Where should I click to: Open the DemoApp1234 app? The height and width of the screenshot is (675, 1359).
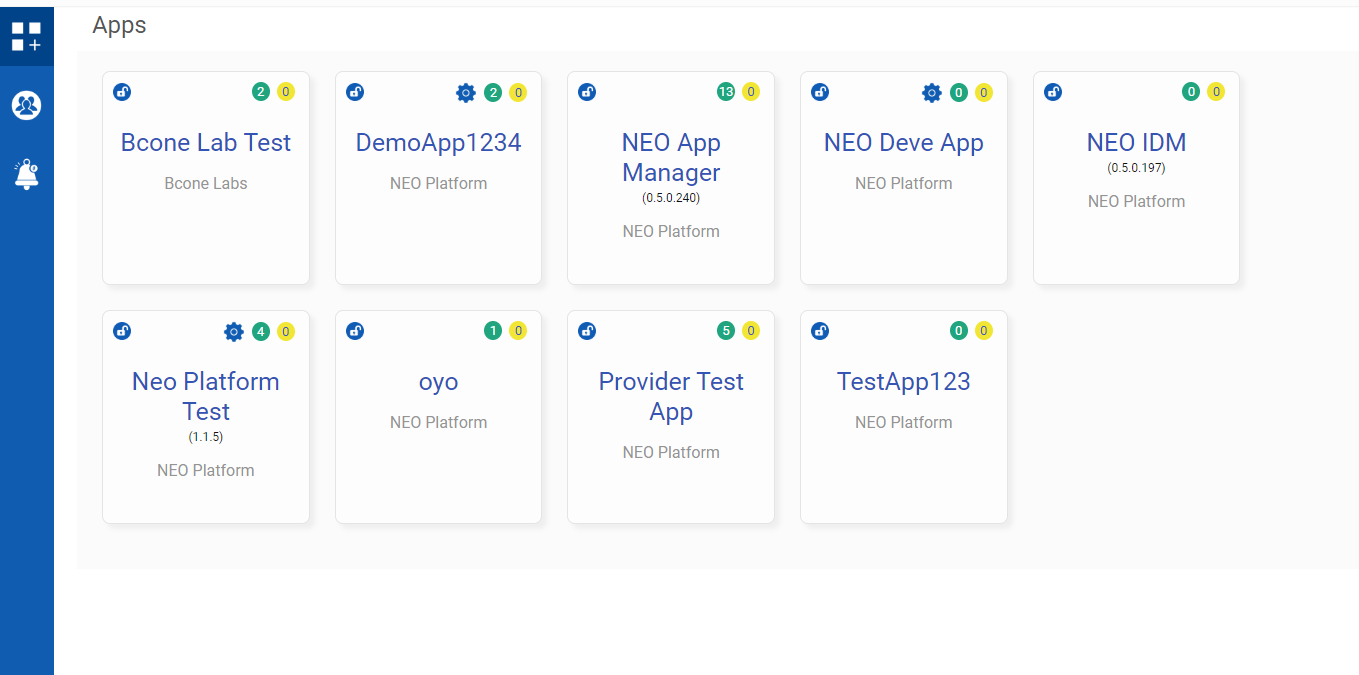click(x=439, y=143)
